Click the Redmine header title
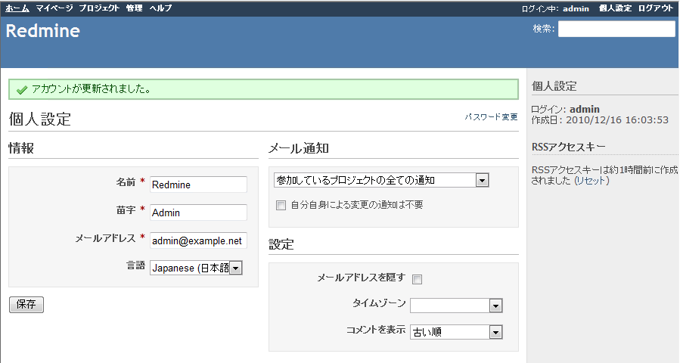This screenshot has width=680, height=363. point(43,31)
